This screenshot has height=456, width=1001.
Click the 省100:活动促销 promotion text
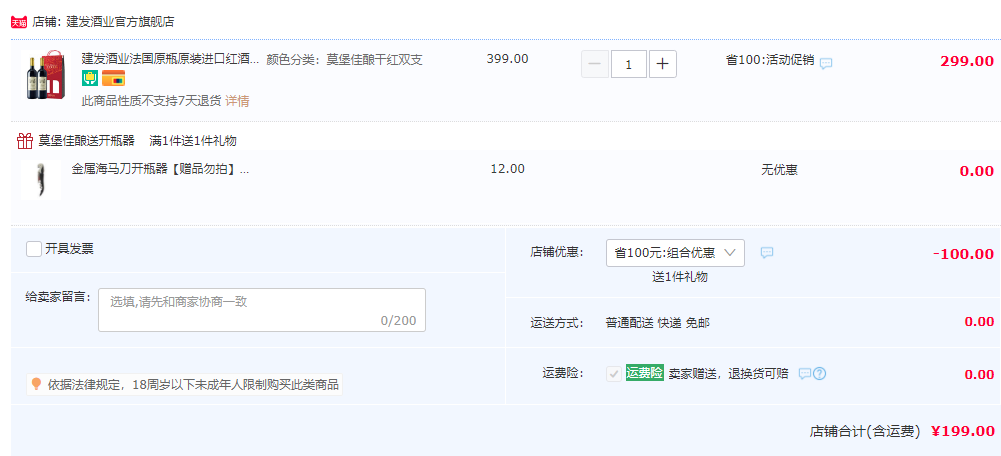tap(770, 60)
